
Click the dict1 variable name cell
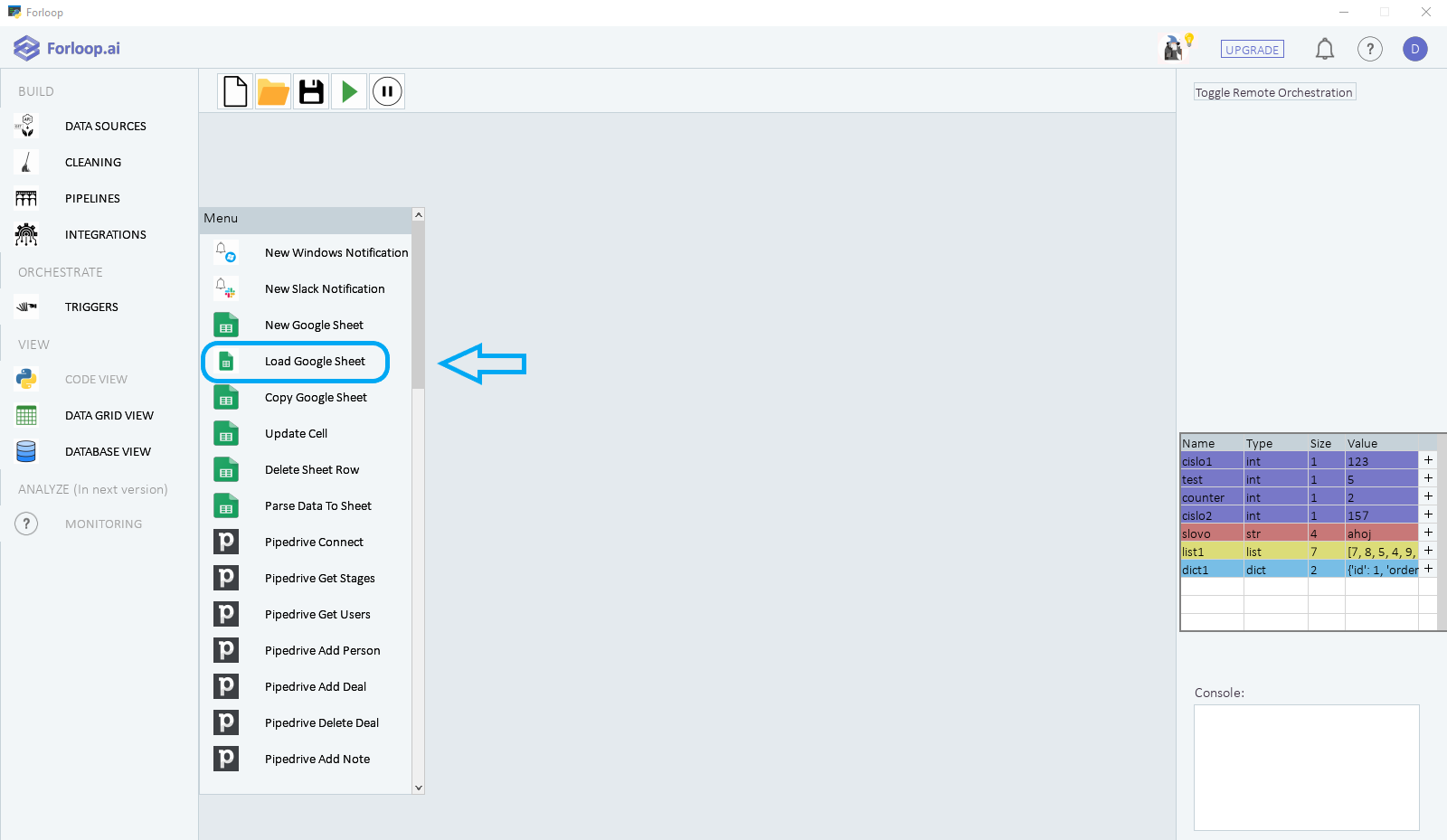tap(1212, 570)
